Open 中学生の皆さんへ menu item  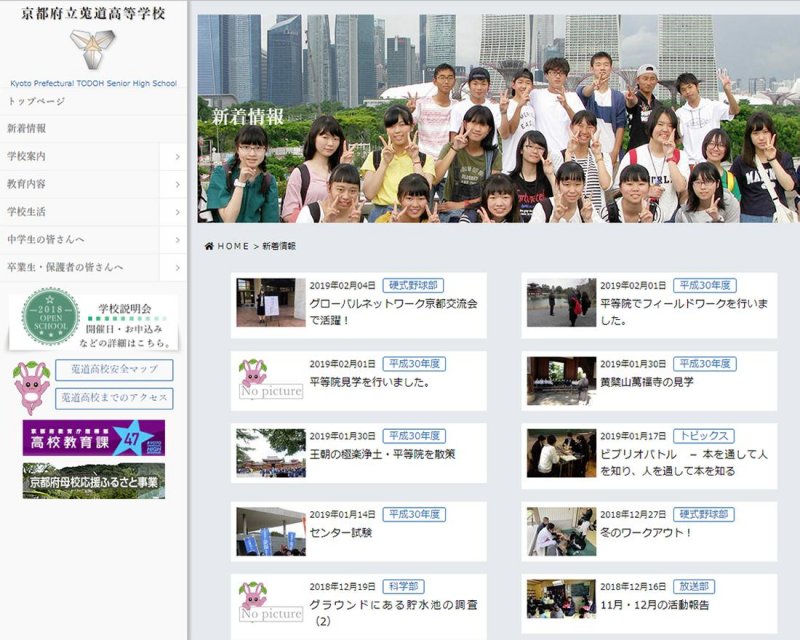pyautogui.click(x=46, y=240)
